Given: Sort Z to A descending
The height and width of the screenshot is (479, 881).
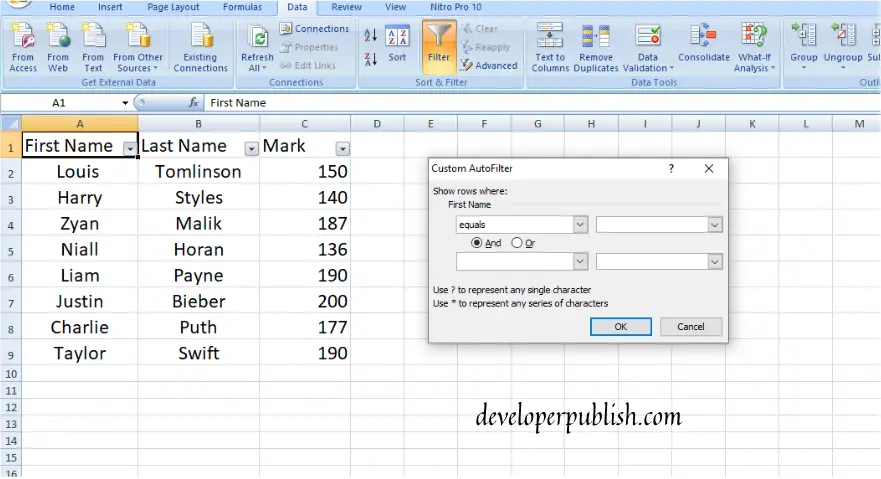Looking at the screenshot, I should point(370,59).
